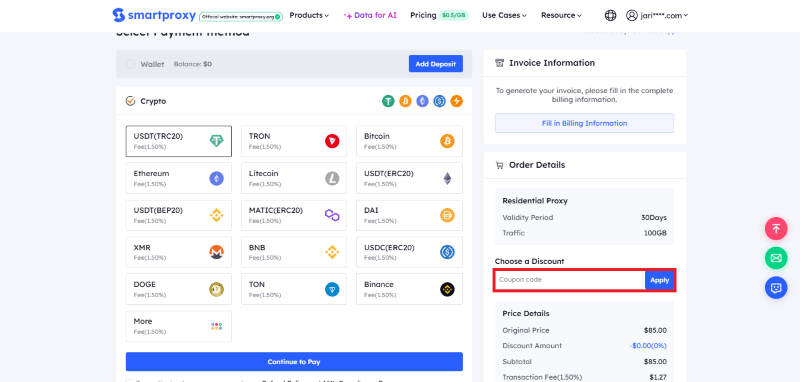This screenshot has height=382, width=800.
Task: Click Fill in Billing Information
Action: point(584,123)
